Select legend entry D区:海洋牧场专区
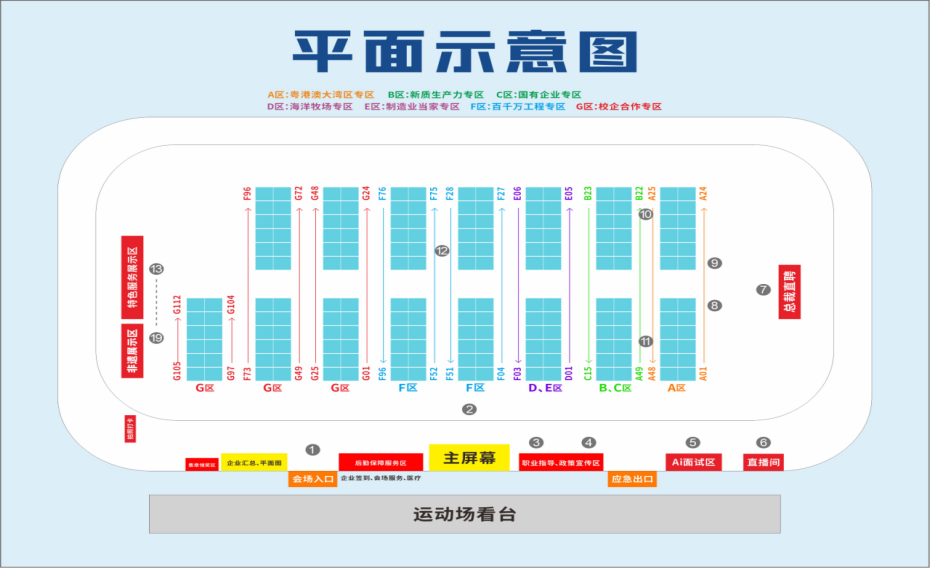The height and width of the screenshot is (569, 931). pyautogui.click(x=310, y=106)
